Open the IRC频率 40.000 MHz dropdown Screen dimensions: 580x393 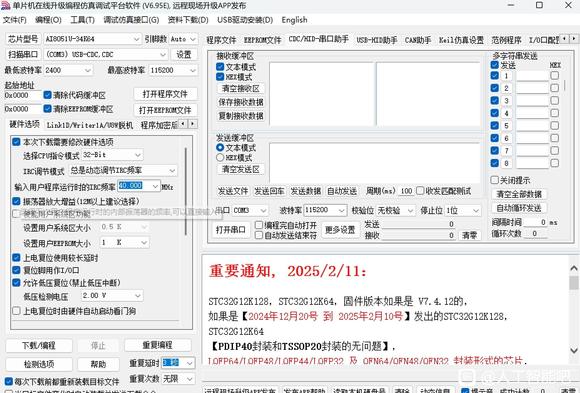[139, 186]
